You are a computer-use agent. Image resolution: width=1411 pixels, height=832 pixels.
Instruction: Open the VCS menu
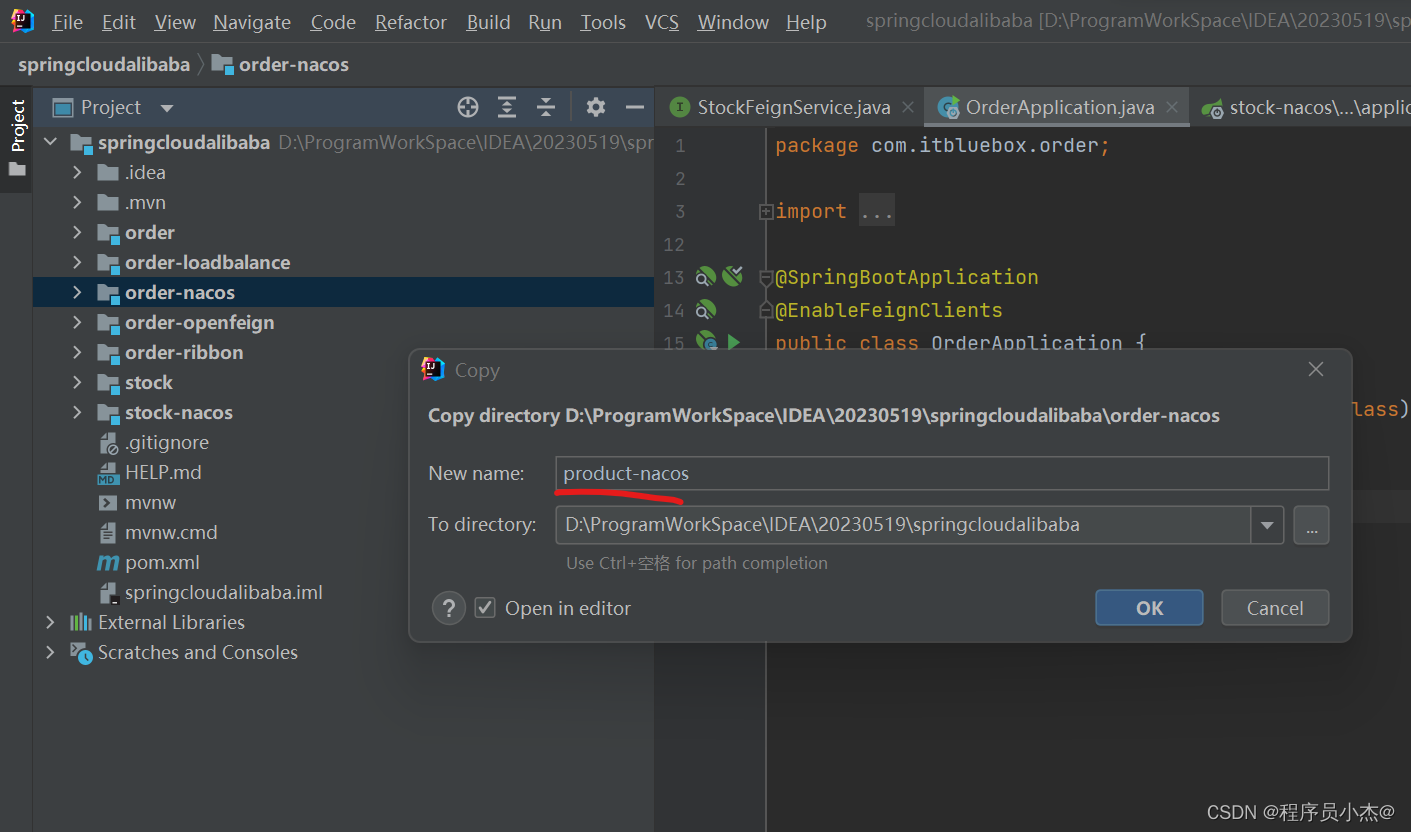tap(662, 22)
